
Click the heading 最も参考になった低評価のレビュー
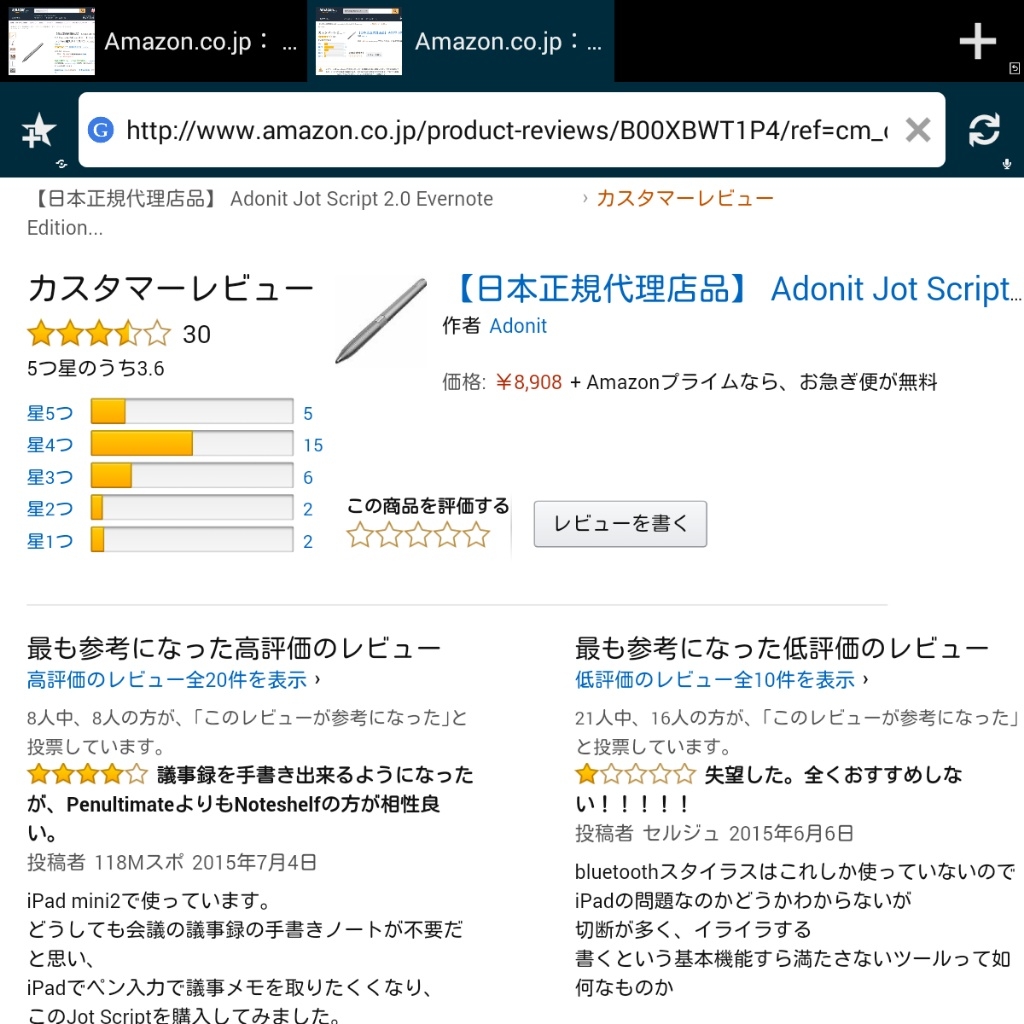(x=782, y=648)
